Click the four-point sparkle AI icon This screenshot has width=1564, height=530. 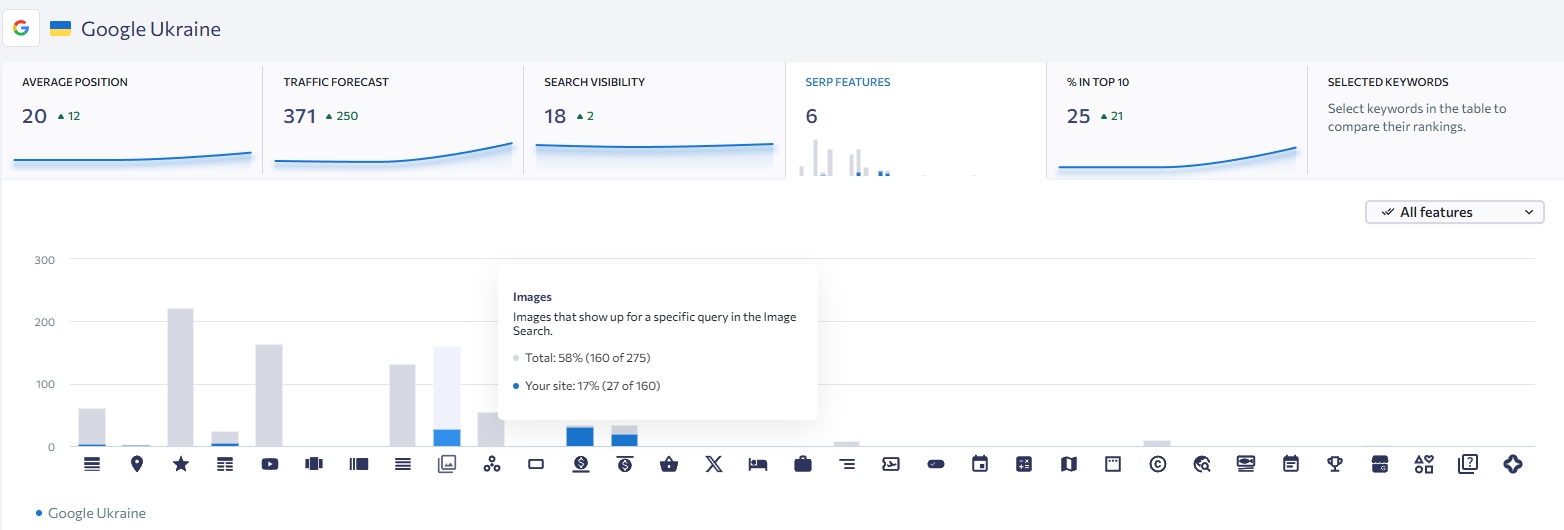point(1512,464)
